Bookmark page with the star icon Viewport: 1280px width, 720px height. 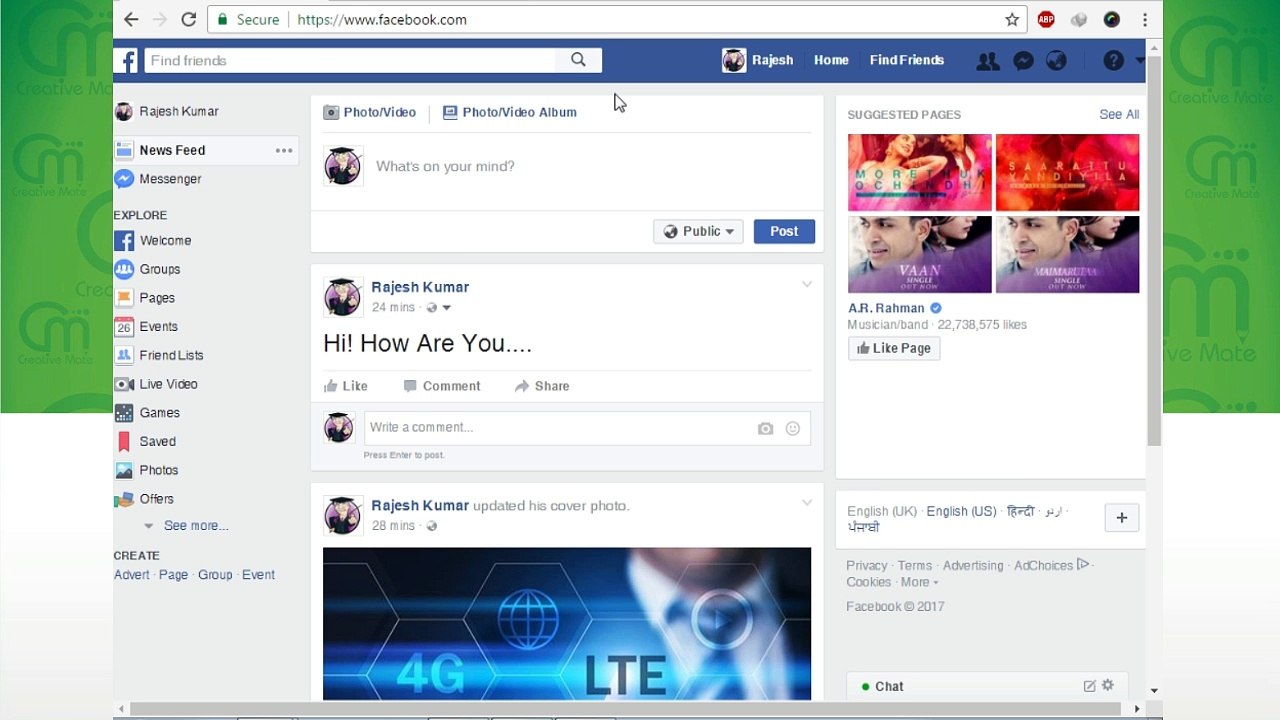pos(1012,19)
